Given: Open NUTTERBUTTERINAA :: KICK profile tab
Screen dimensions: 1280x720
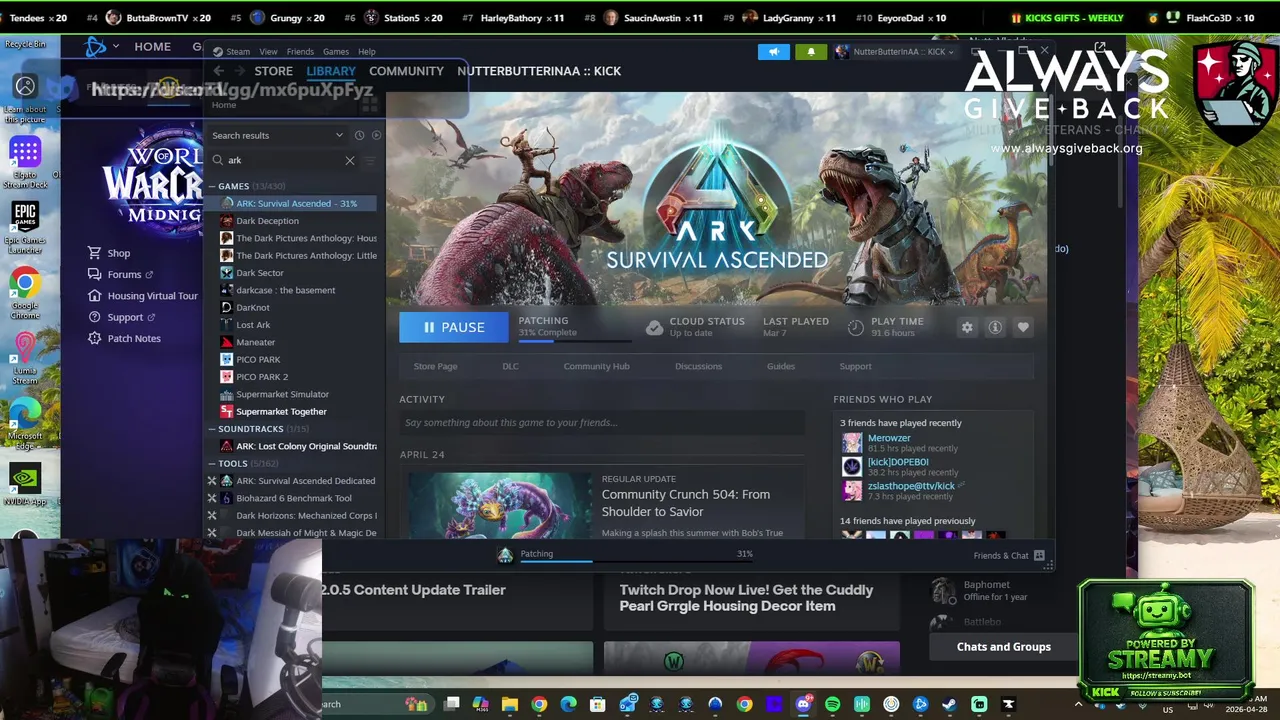Looking at the screenshot, I should 539,71.
